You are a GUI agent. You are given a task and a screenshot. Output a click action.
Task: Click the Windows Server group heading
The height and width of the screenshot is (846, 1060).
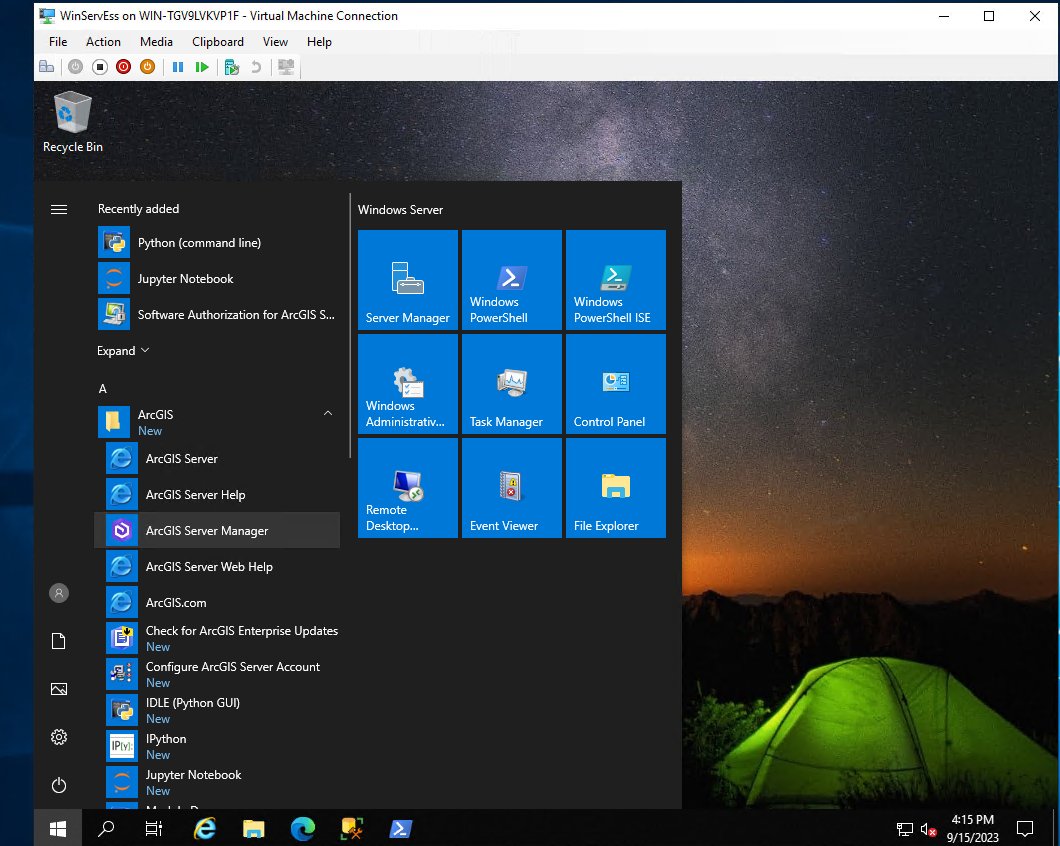[400, 210]
